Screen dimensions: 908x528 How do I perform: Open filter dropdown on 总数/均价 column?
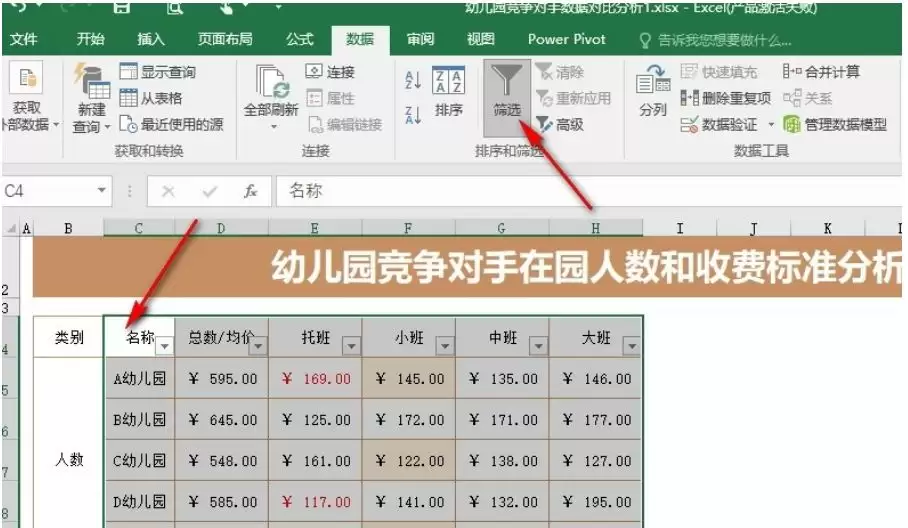pyautogui.click(x=258, y=346)
